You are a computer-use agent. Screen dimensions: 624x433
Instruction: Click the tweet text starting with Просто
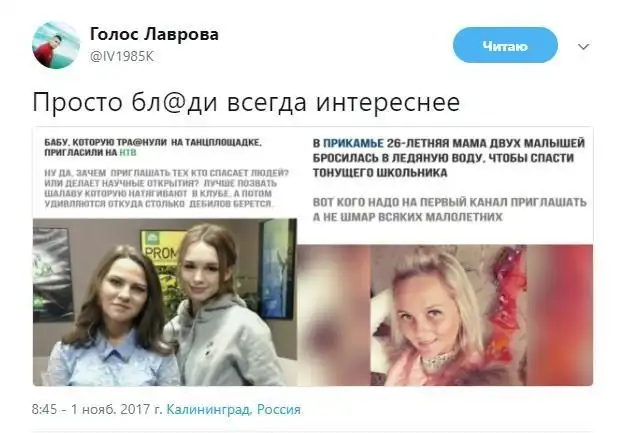click(x=246, y=102)
